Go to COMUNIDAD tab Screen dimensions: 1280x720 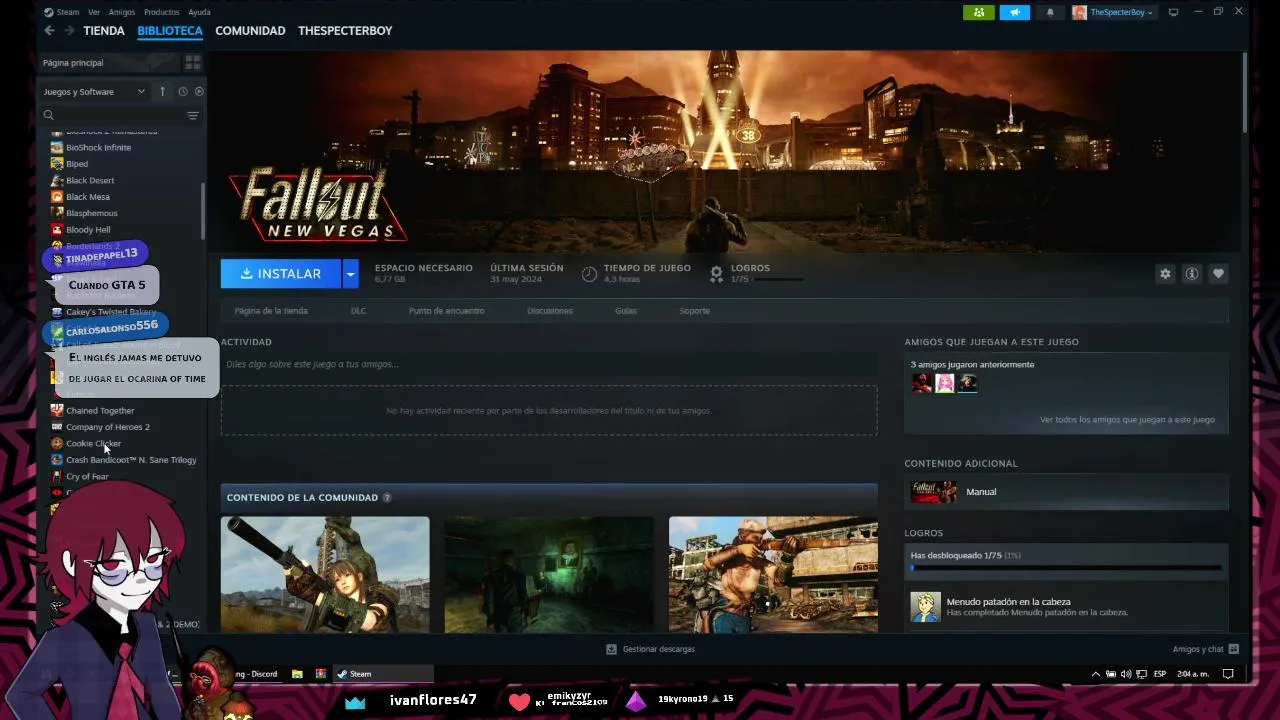point(250,31)
